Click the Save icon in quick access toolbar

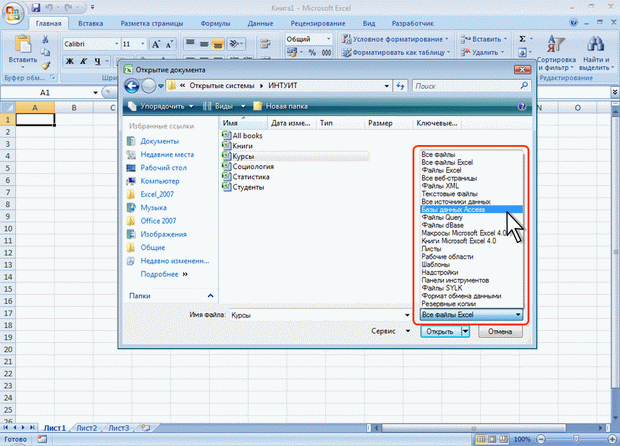point(36,7)
